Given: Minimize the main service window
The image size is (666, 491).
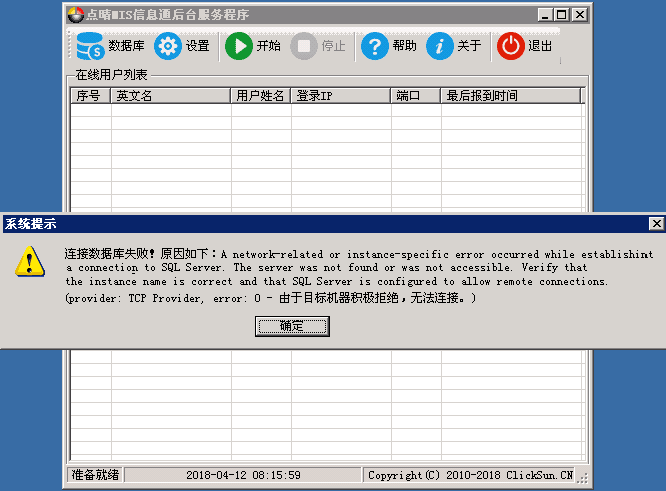Looking at the screenshot, I should 544,15.
